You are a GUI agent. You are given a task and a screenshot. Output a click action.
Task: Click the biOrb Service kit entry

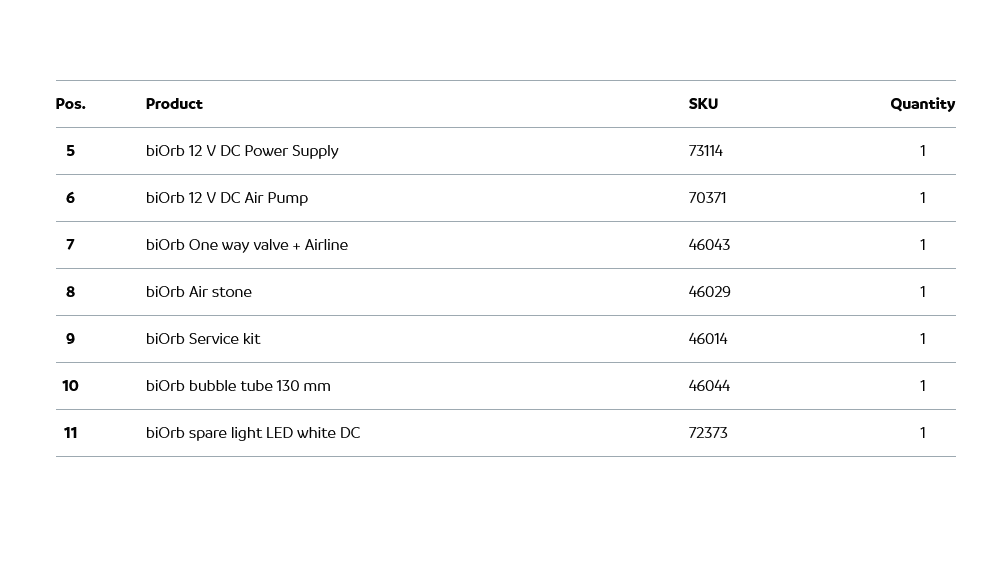[x=203, y=339]
